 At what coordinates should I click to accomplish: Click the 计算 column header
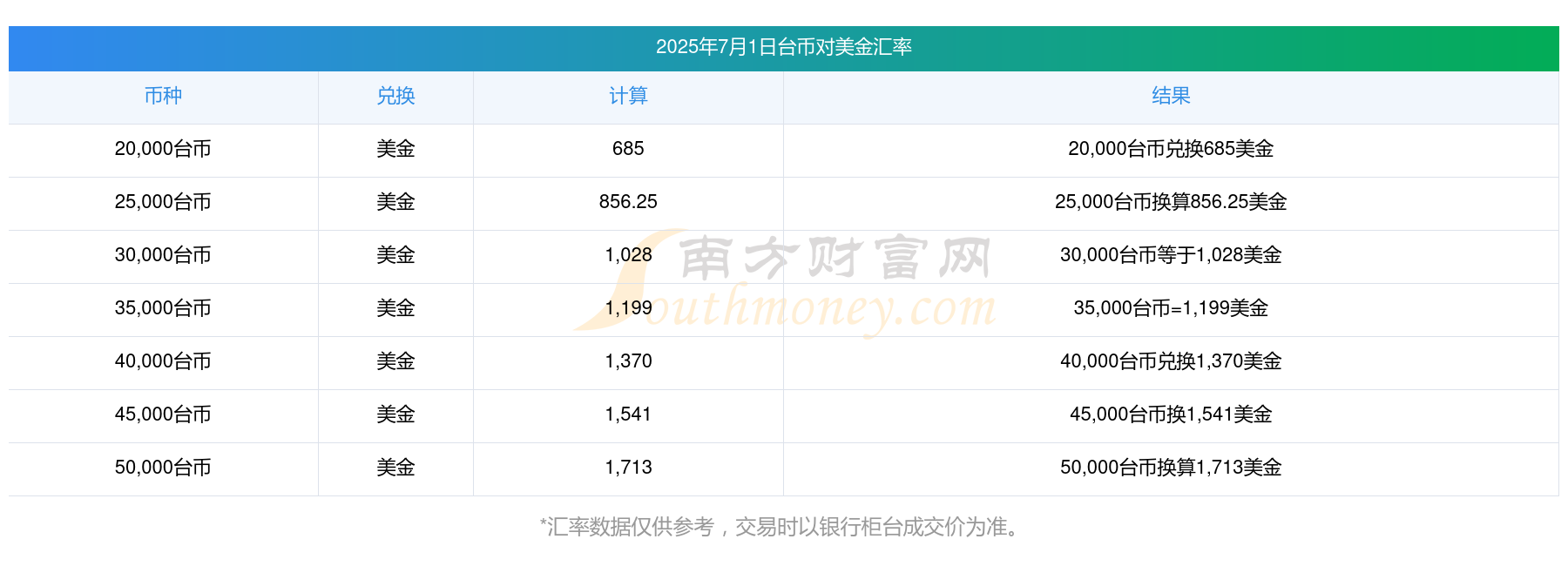[x=628, y=96]
